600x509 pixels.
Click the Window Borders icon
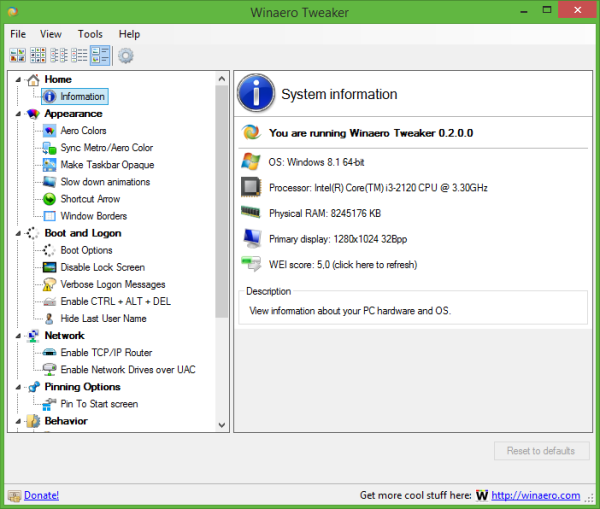tap(49, 216)
